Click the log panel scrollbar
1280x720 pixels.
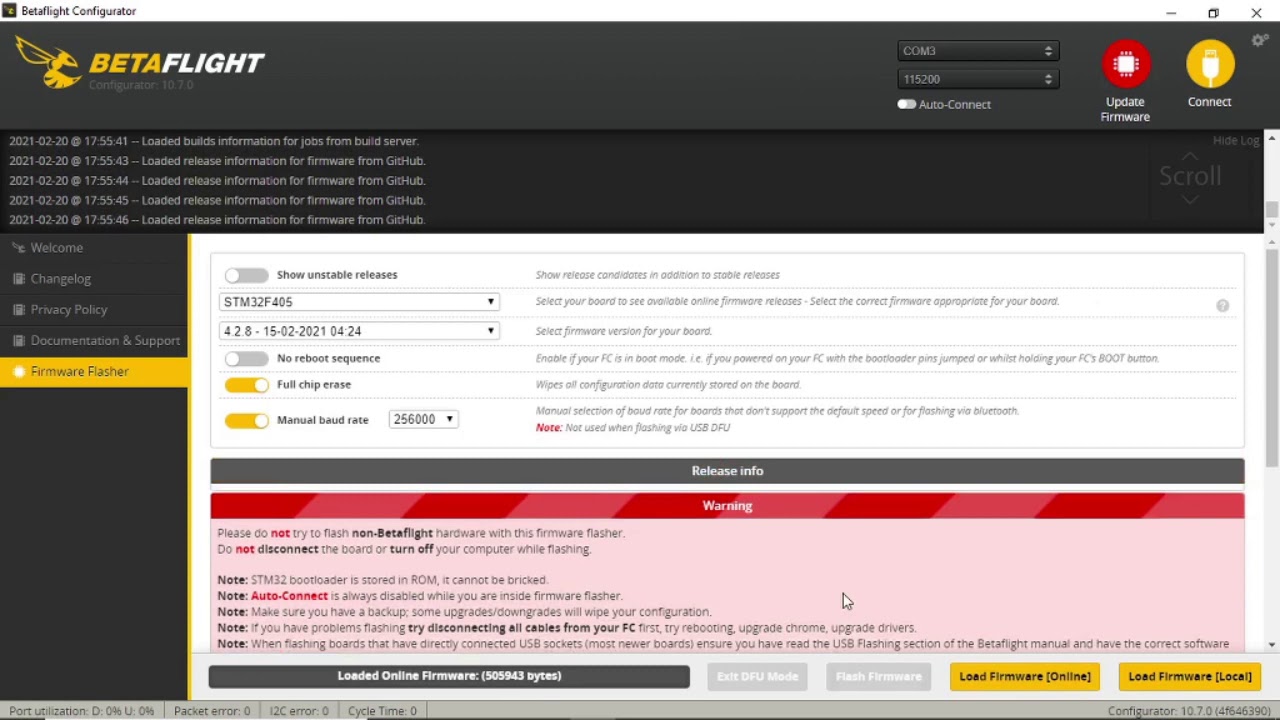[1271, 211]
